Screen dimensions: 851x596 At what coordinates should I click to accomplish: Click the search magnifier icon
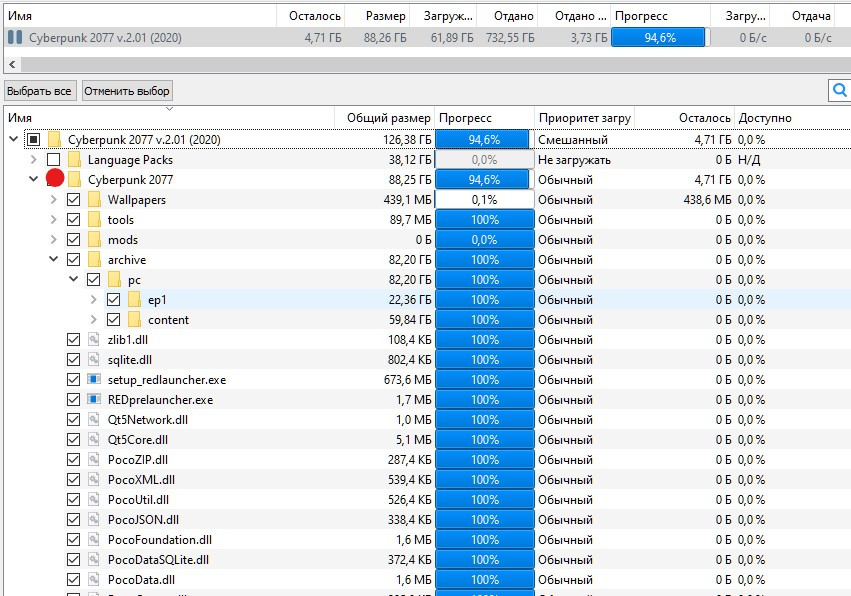tap(839, 91)
